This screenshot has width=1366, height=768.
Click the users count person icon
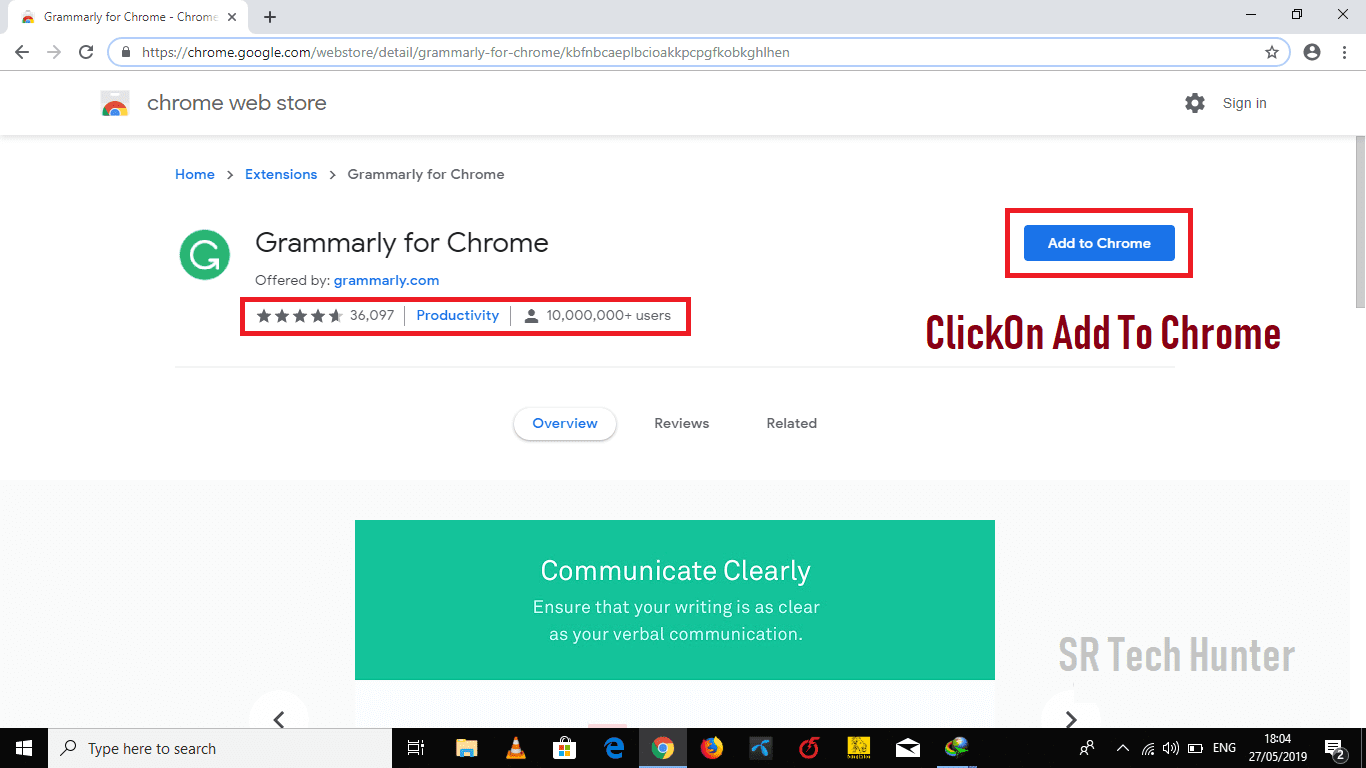(529, 315)
